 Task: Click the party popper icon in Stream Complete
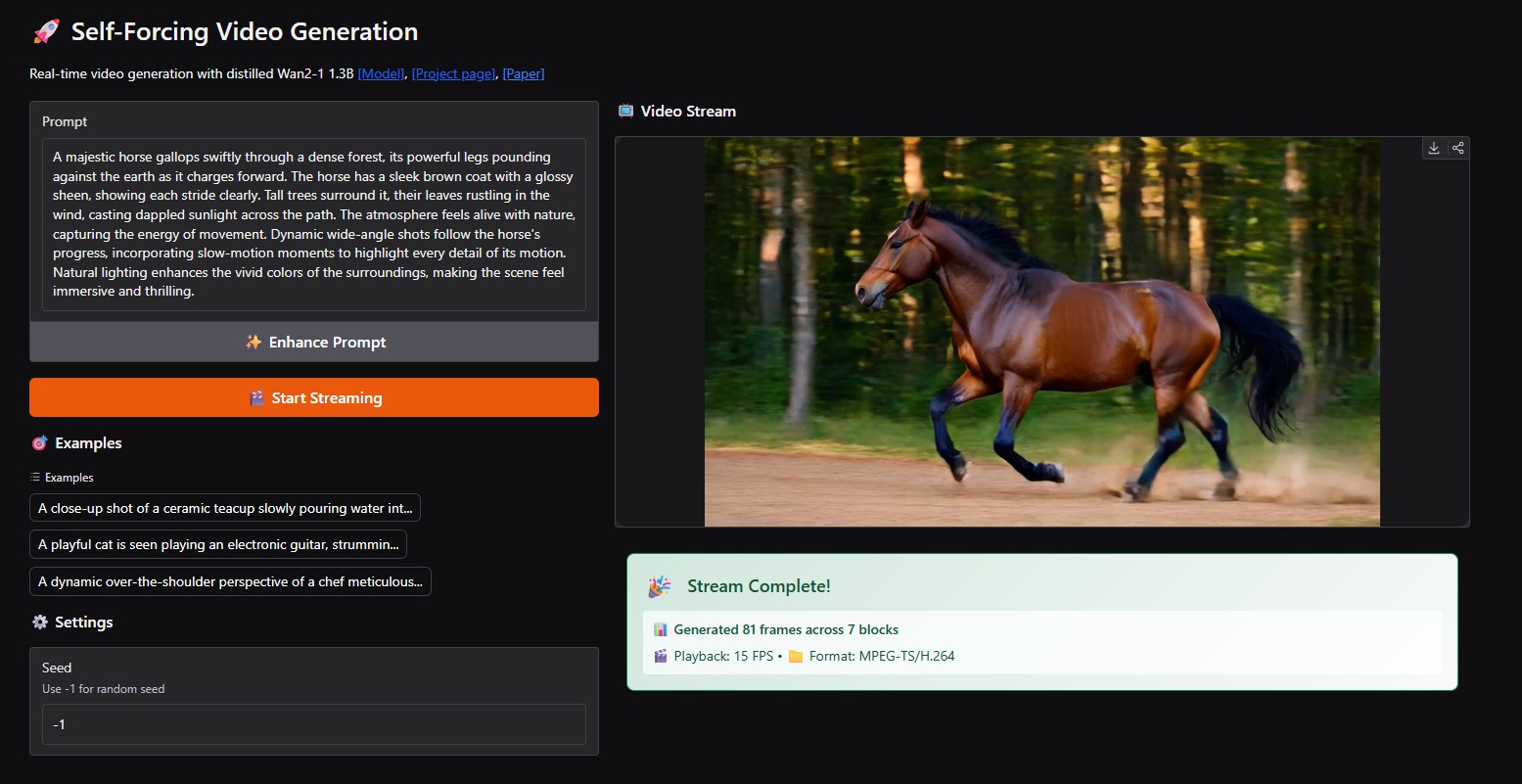coord(659,586)
